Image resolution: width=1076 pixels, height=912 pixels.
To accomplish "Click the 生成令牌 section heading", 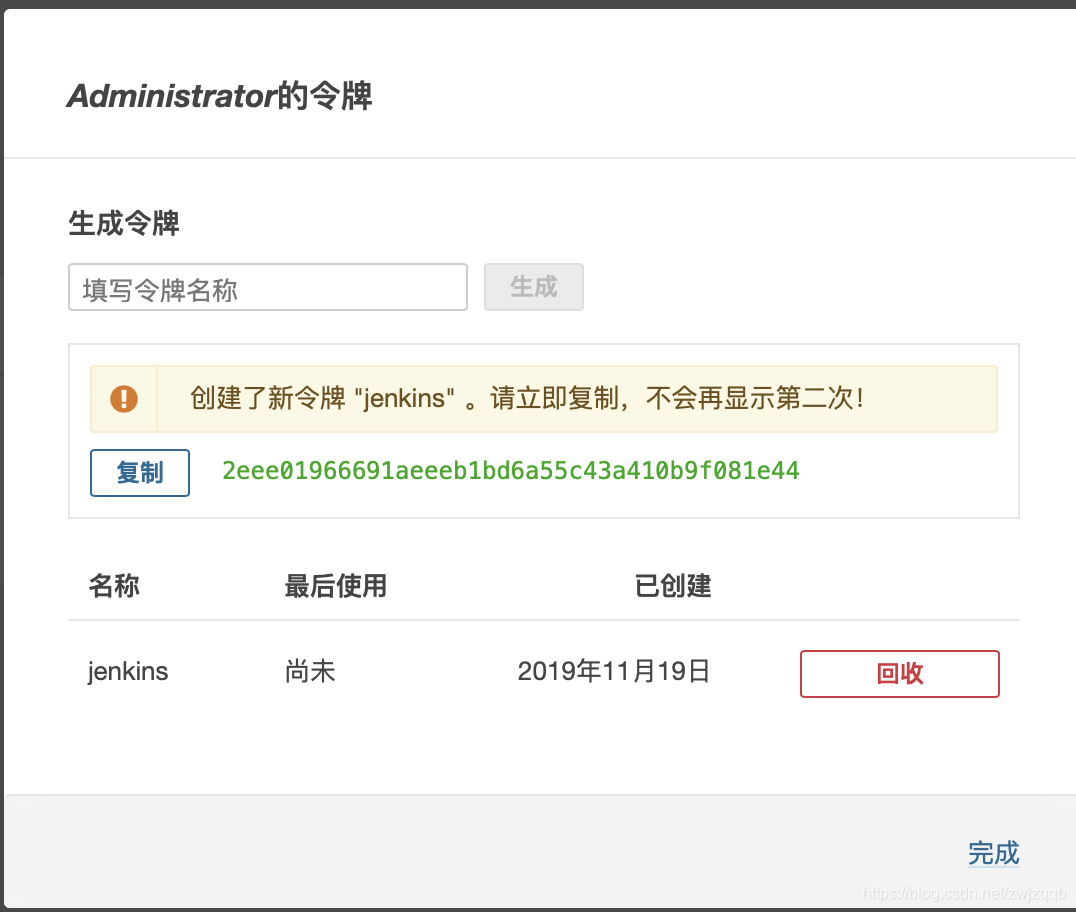I will 124,224.
